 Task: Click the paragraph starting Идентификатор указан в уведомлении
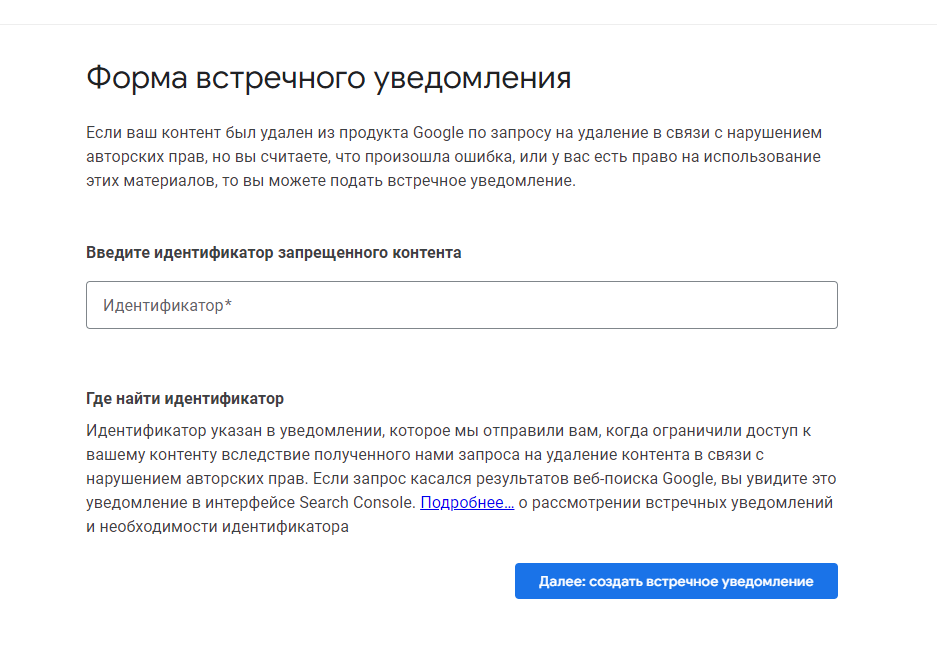coord(461,479)
